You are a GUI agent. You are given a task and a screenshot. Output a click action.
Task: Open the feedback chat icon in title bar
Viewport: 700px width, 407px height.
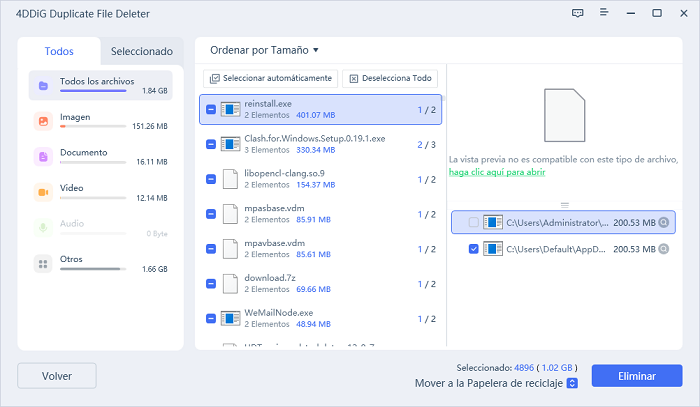coord(578,13)
